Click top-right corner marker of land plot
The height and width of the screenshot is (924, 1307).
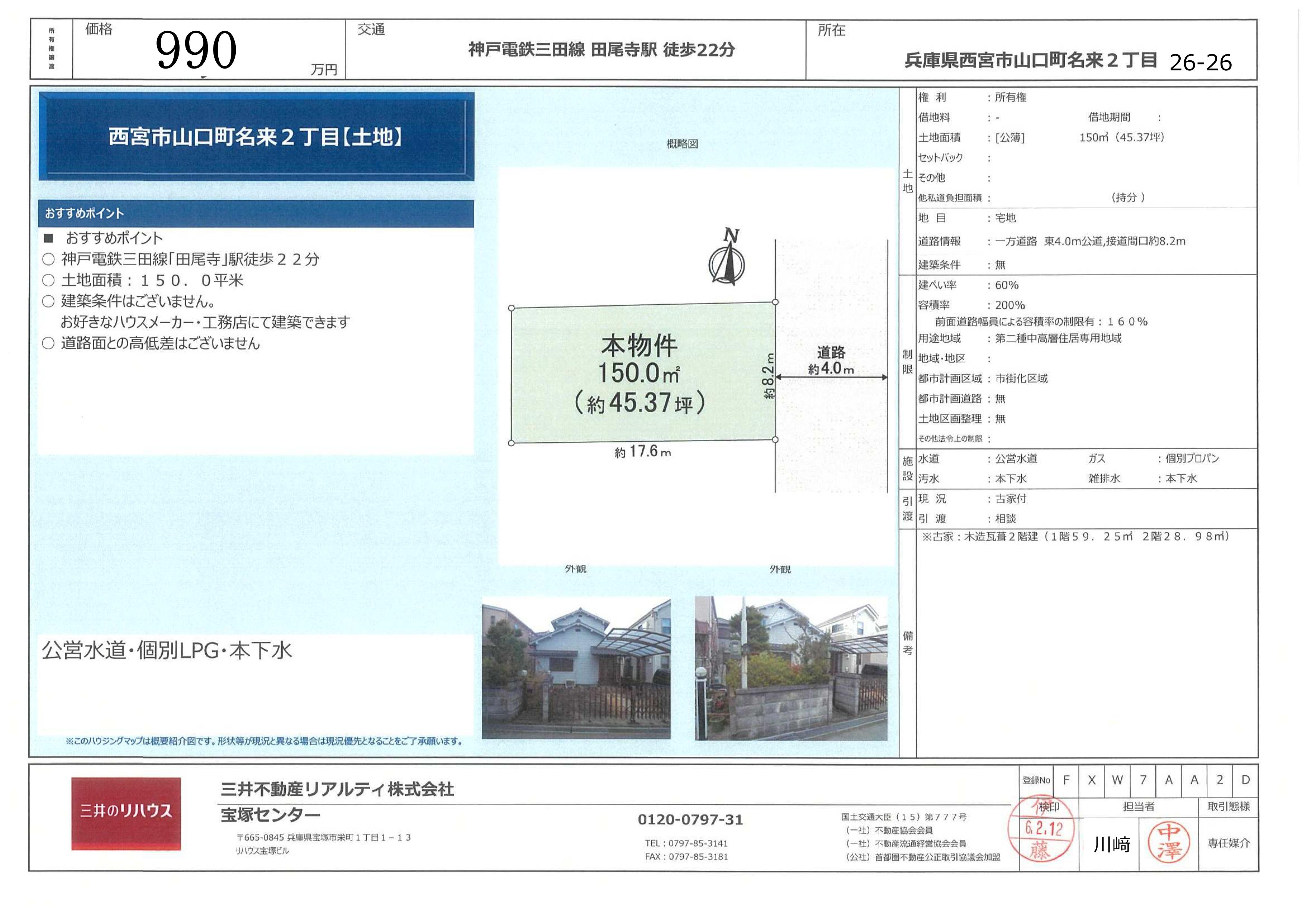(775, 302)
